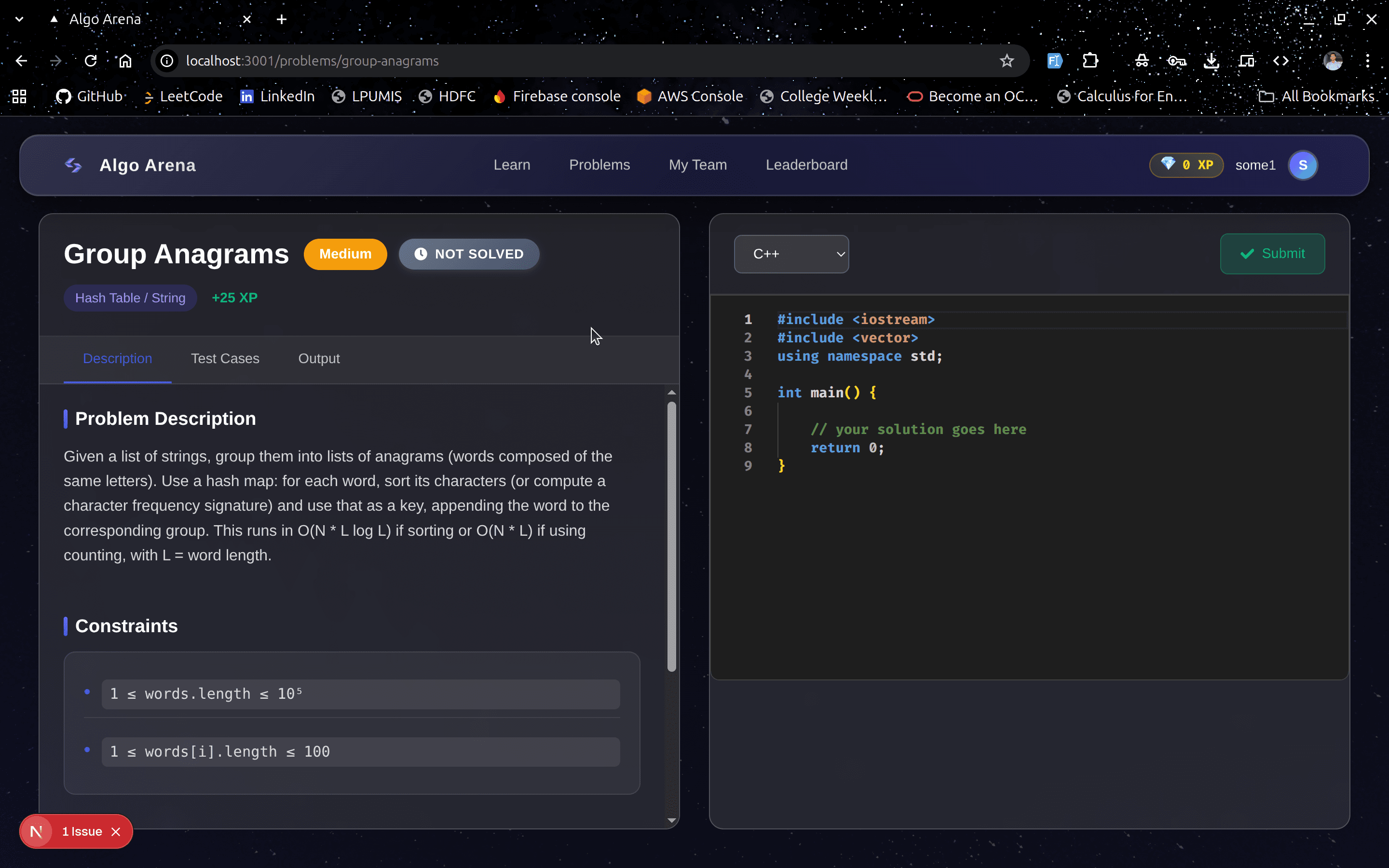Expand the tab search chevron
The height and width of the screenshot is (868, 1389).
coord(19,19)
